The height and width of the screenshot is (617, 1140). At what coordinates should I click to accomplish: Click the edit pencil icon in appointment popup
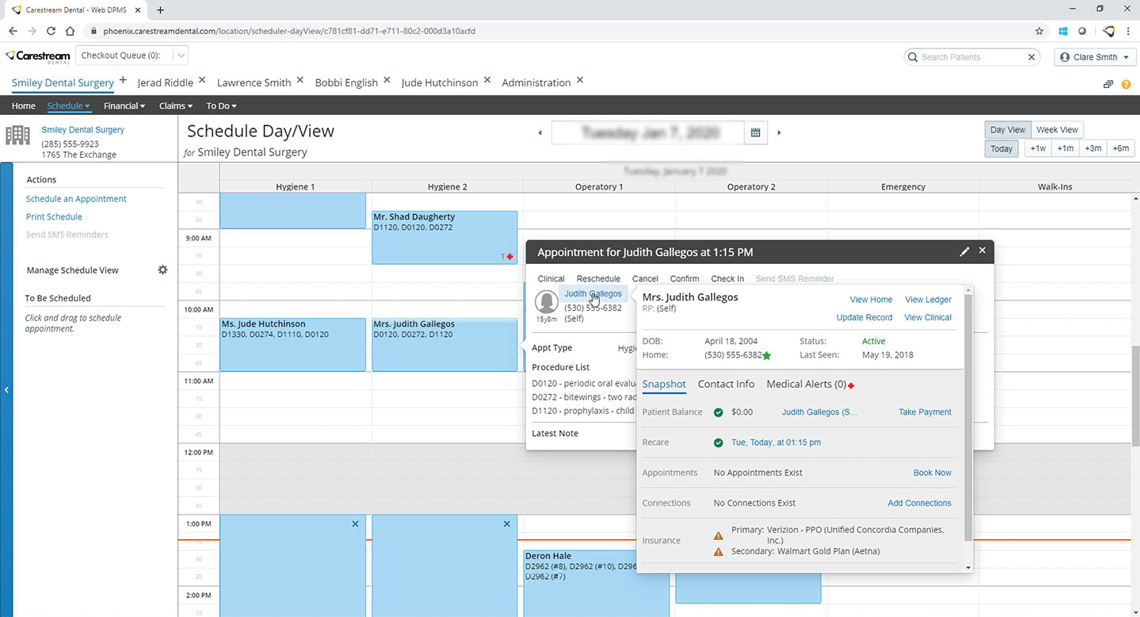tap(964, 252)
